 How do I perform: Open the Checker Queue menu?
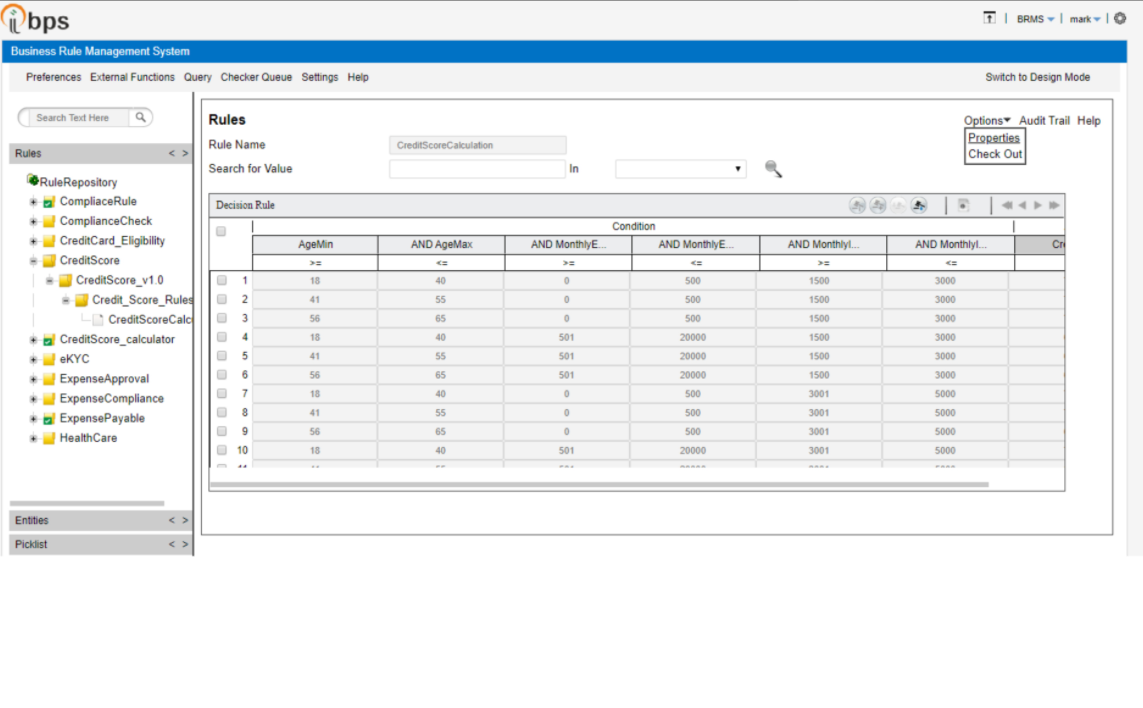(x=256, y=77)
